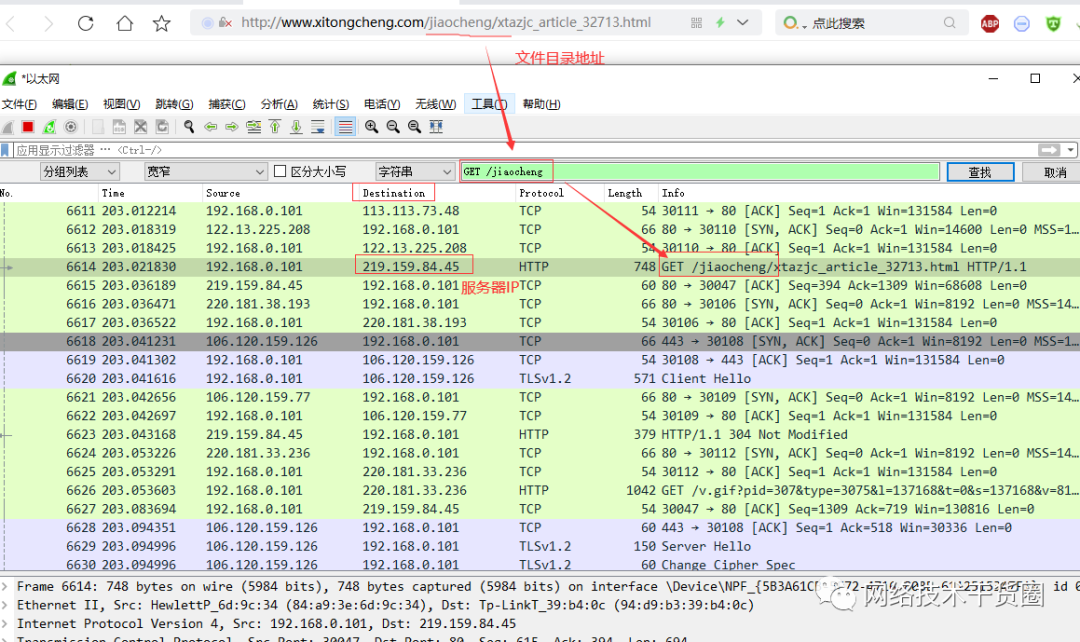Jump to the last packet icon
Image resolution: width=1080 pixels, height=642 pixels.
click(x=296, y=127)
